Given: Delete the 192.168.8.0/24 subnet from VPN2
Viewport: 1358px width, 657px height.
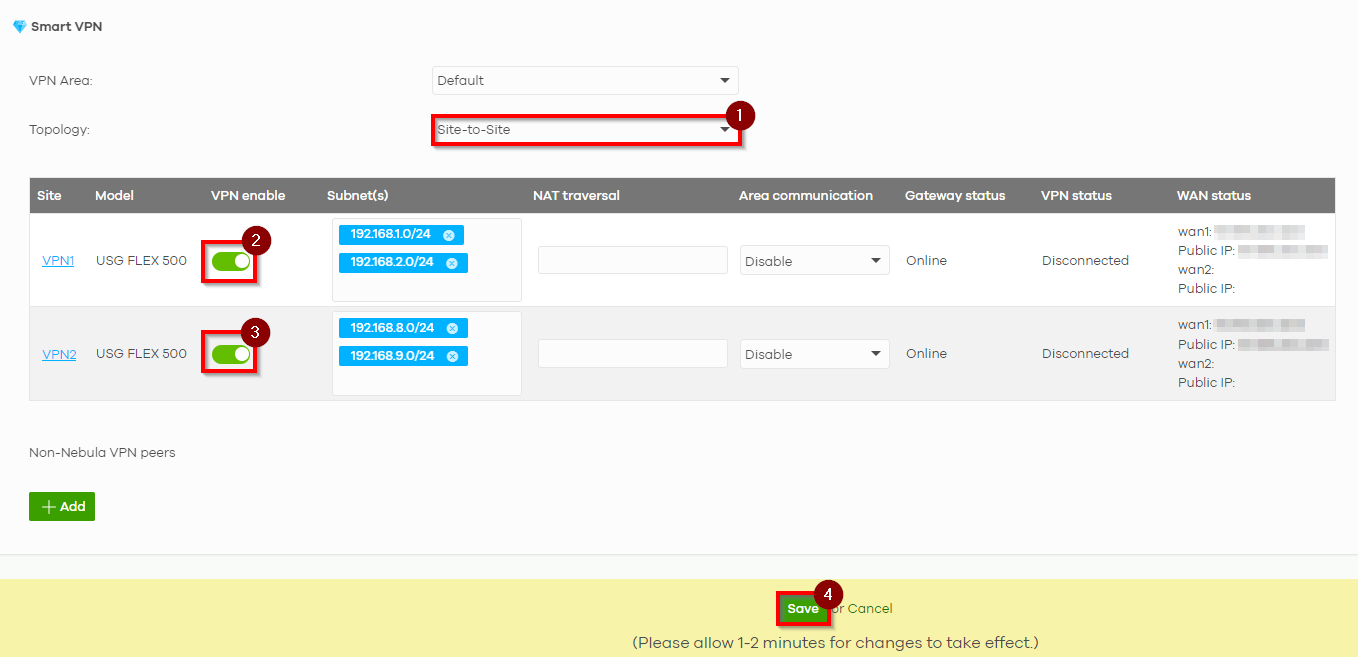Looking at the screenshot, I should point(450,327).
